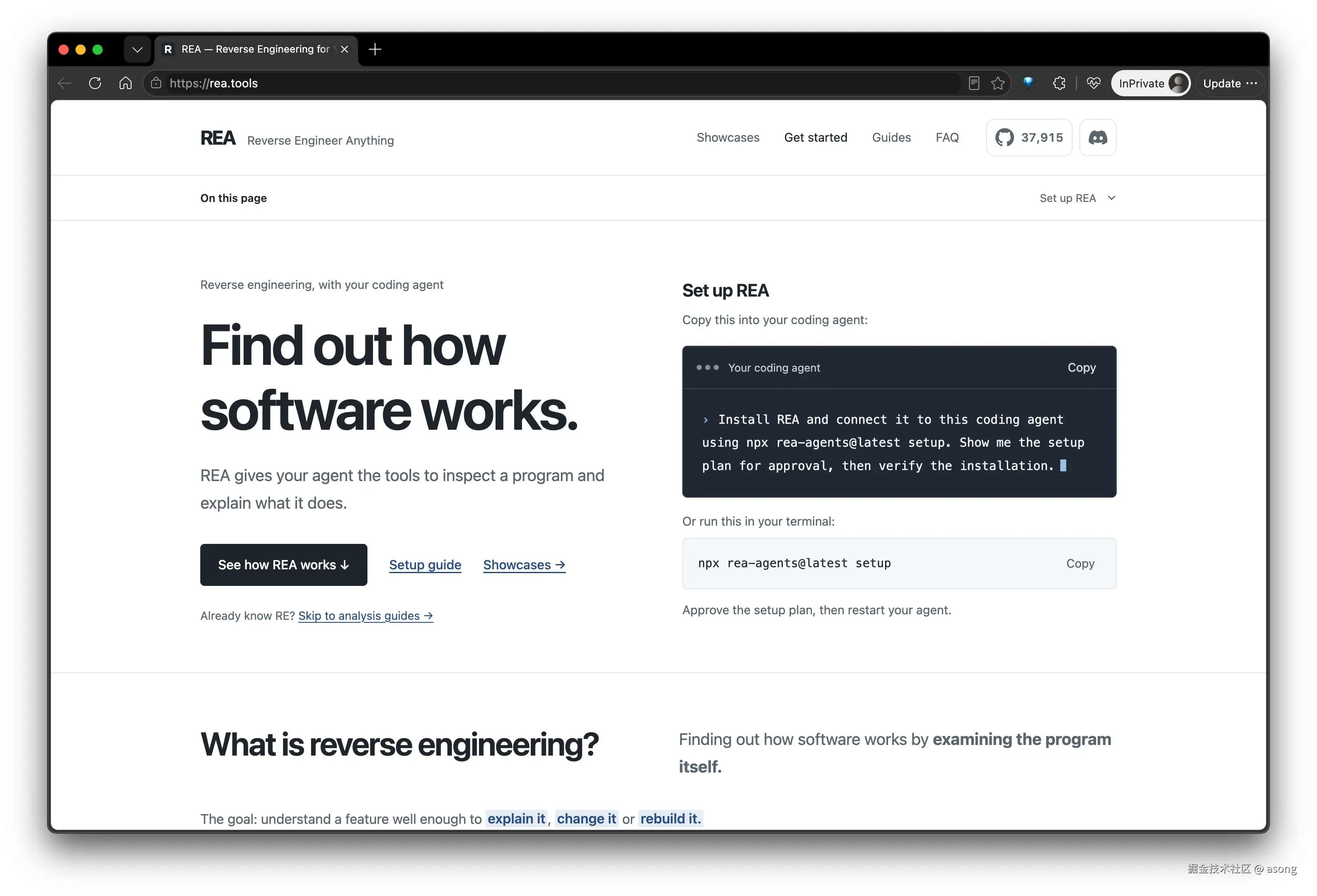
Task: Click the REA logo
Action: pyautogui.click(x=218, y=138)
